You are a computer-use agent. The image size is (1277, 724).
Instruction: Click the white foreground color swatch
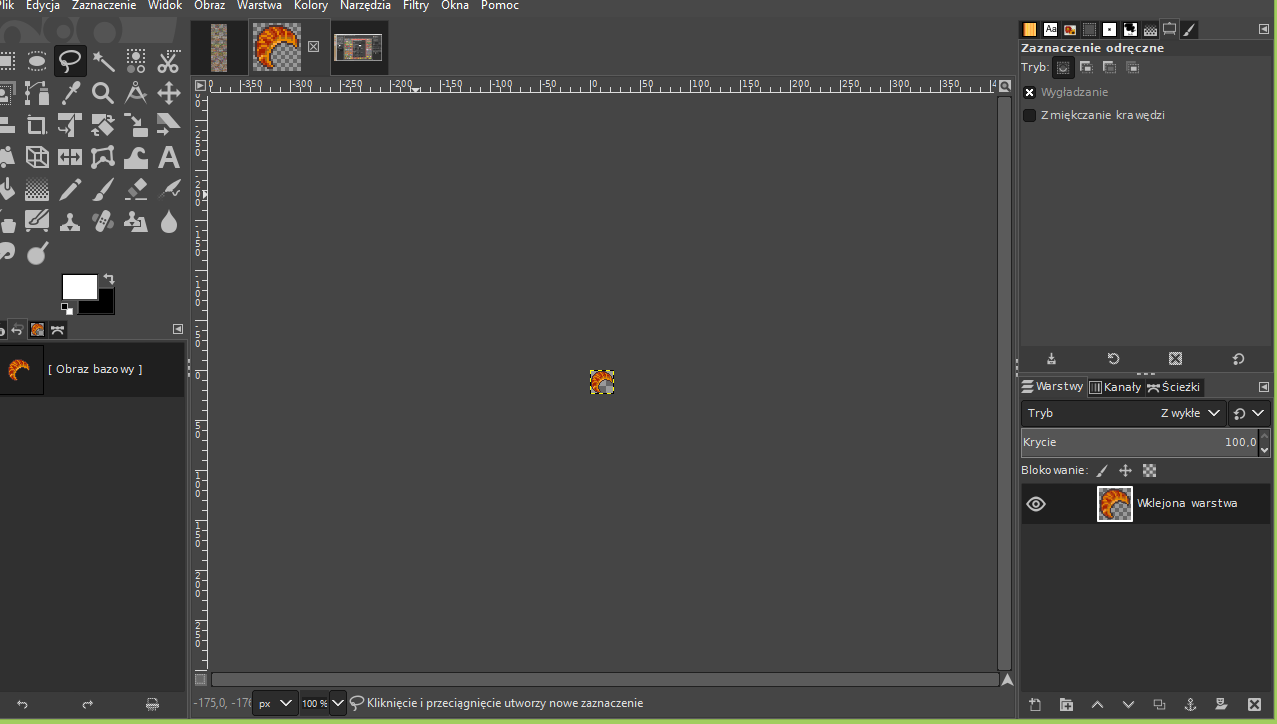point(78,287)
